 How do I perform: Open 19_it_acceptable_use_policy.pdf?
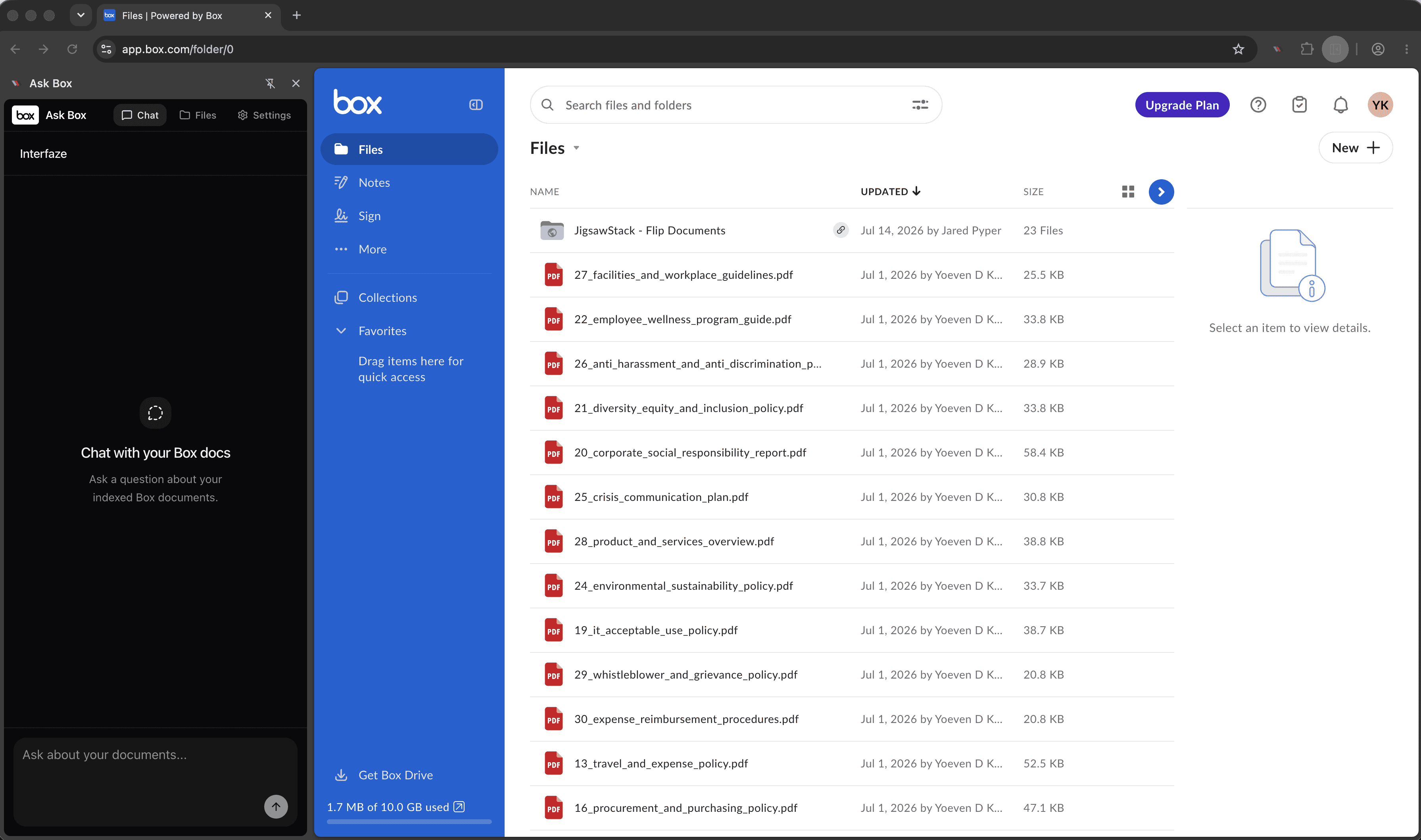656,630
